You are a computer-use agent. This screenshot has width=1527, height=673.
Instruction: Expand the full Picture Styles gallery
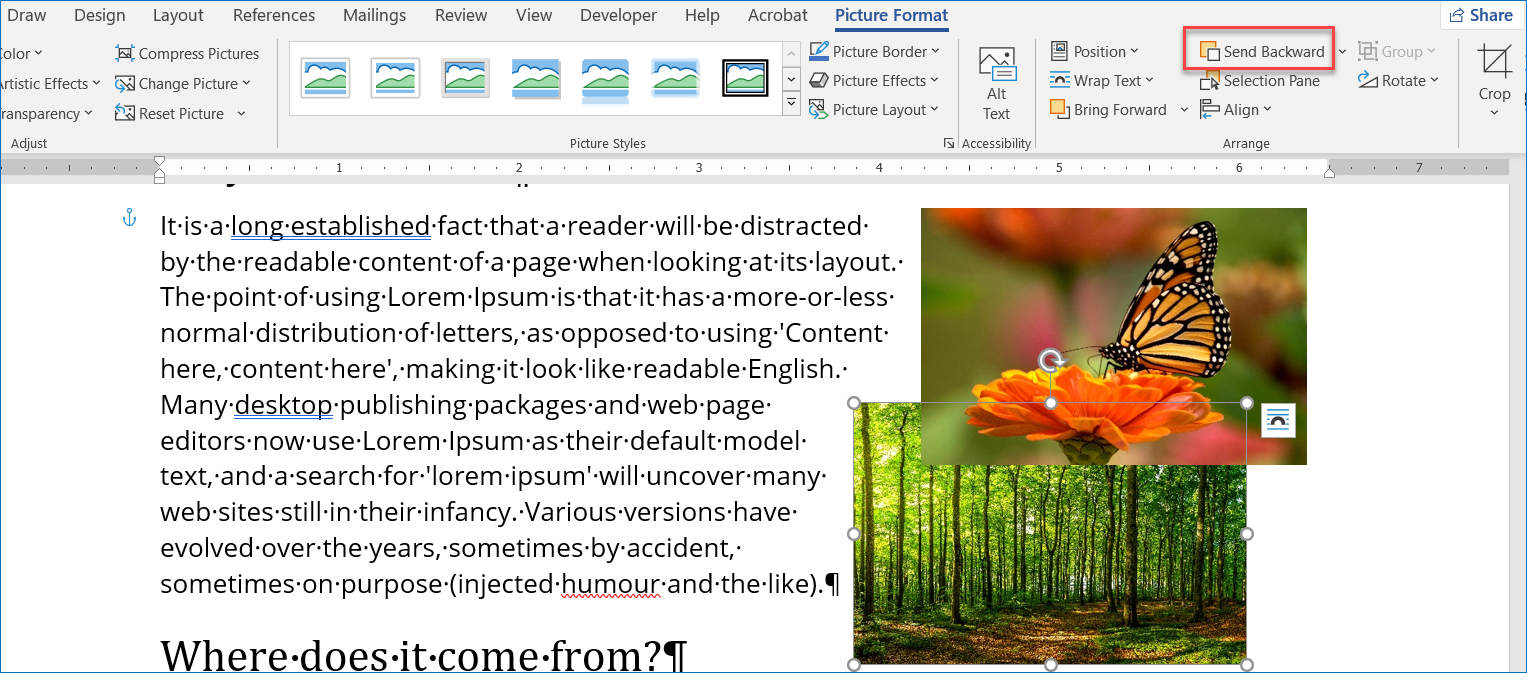791,103
